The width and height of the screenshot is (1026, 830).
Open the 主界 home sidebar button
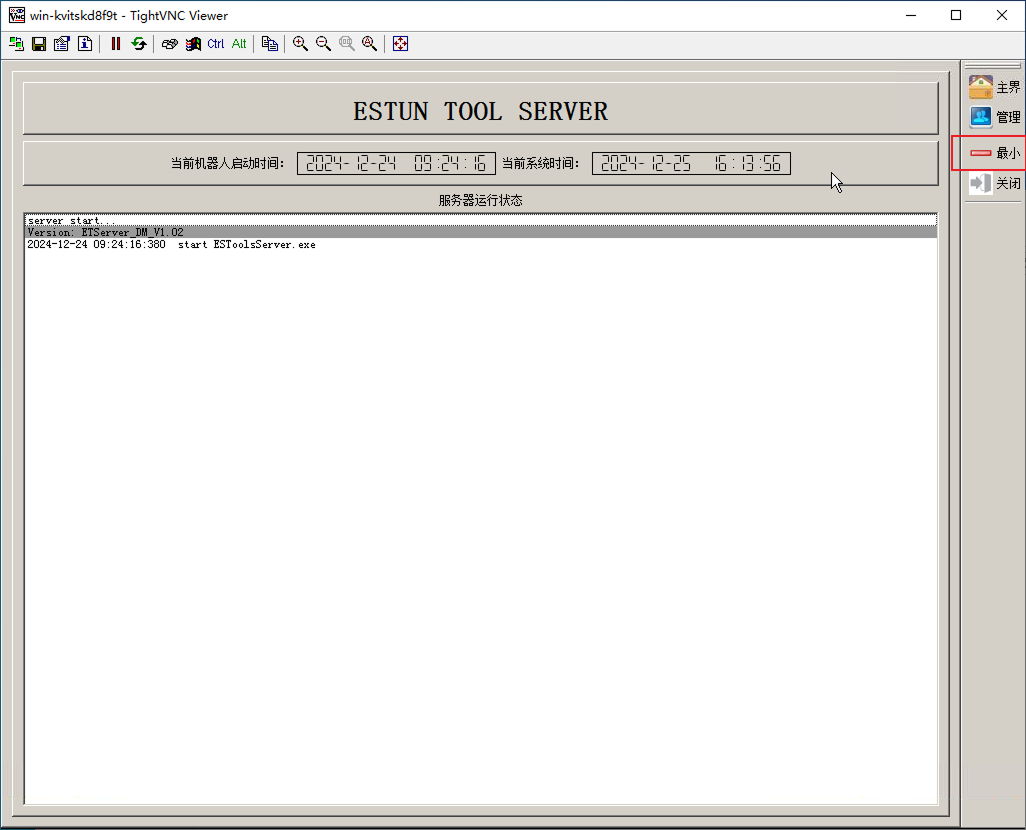(x=995, y=87)
